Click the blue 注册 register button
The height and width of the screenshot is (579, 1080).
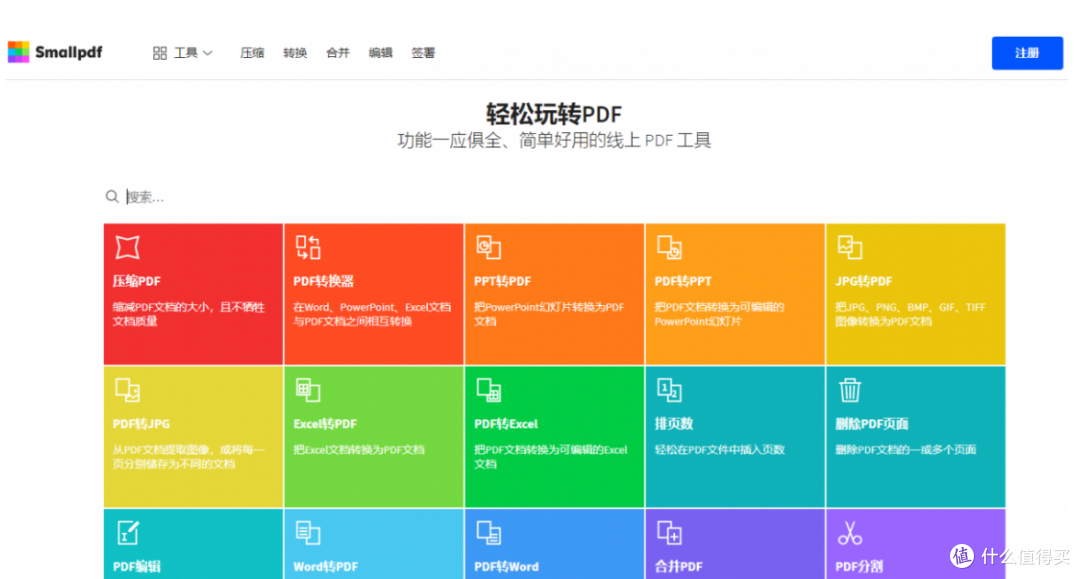(1027, 53)
